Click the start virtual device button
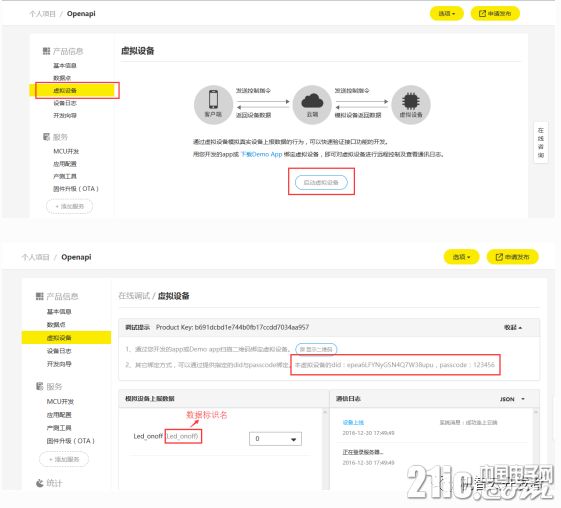This screenshot has height=508, width=561. (321, 182)
